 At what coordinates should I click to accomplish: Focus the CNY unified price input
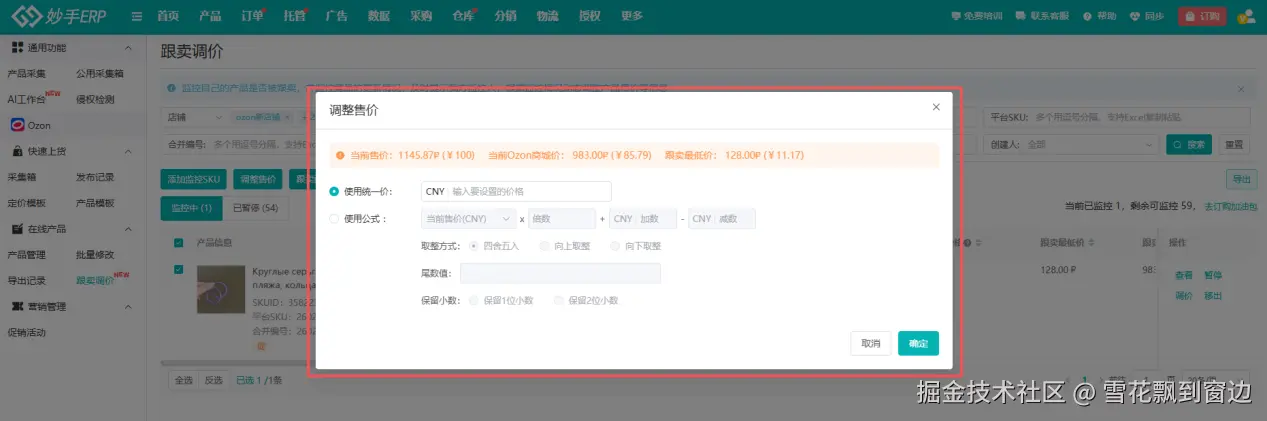pos(516,191)
